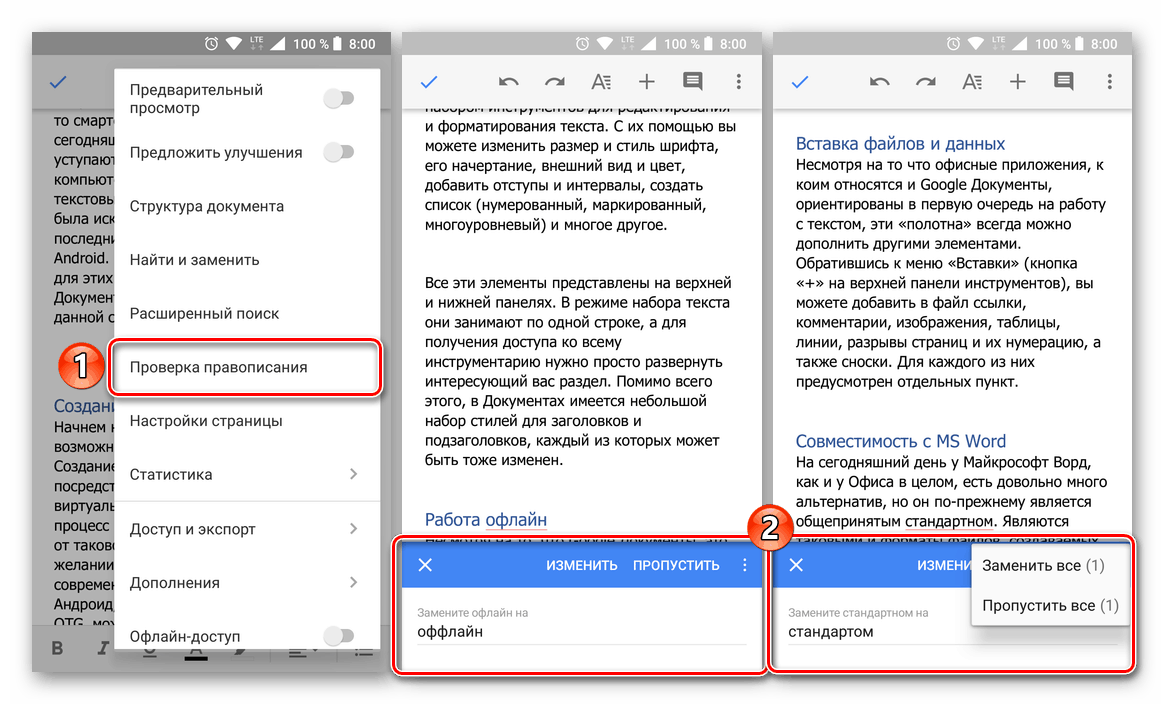Open Настройки страницы menu item

[247, 421]
